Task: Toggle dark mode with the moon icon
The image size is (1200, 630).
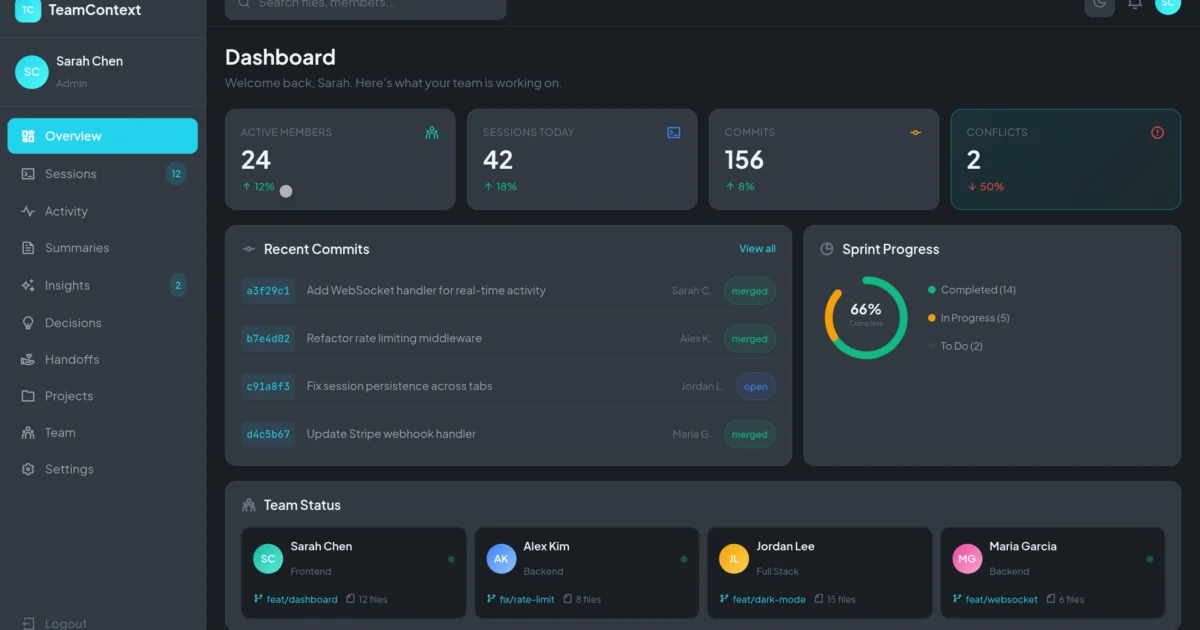Action: click(x=1099, y=4)
